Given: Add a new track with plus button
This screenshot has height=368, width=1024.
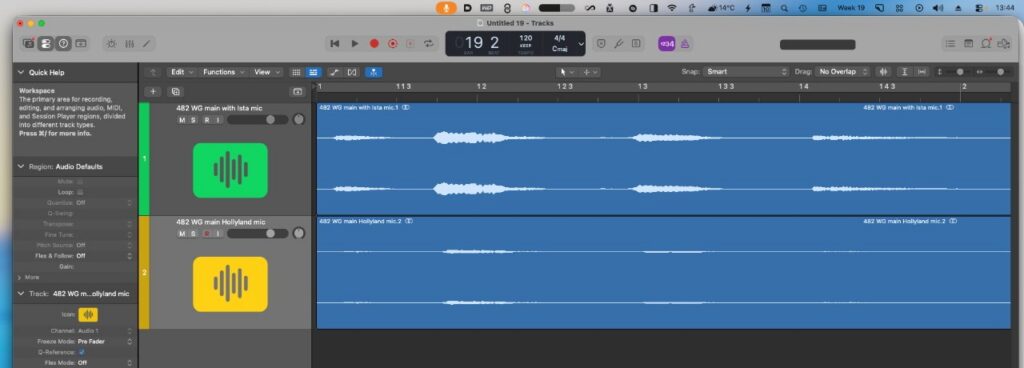Looking at the screenshot, I should click(153, 92).
